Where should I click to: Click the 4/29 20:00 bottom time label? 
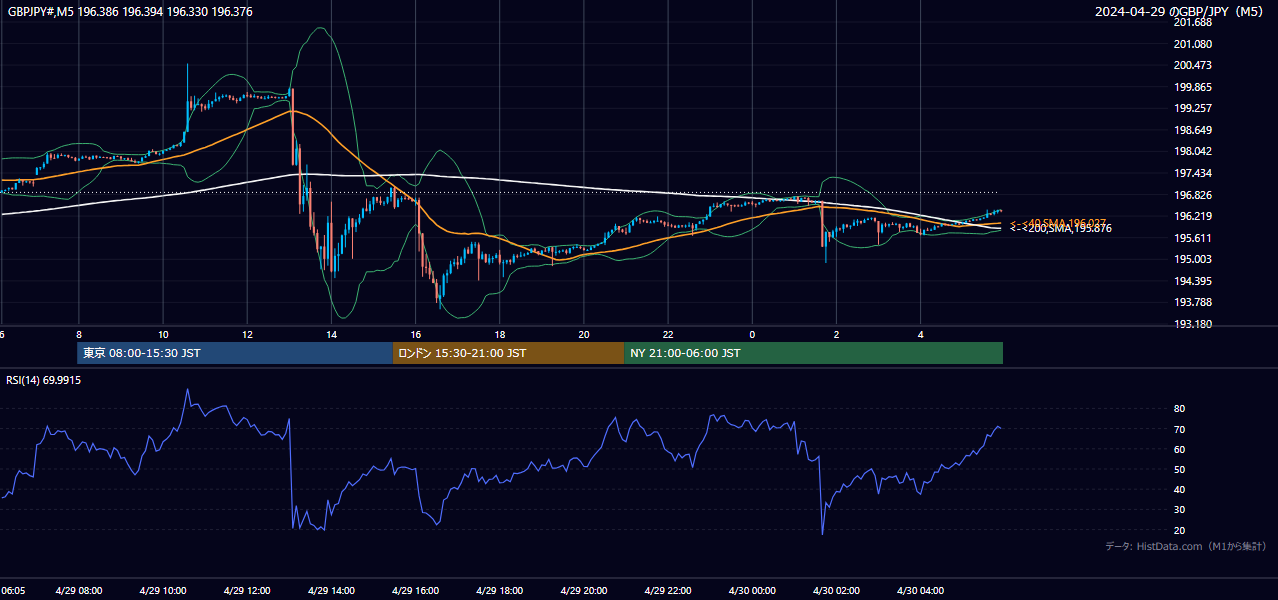tap(584, 591)
